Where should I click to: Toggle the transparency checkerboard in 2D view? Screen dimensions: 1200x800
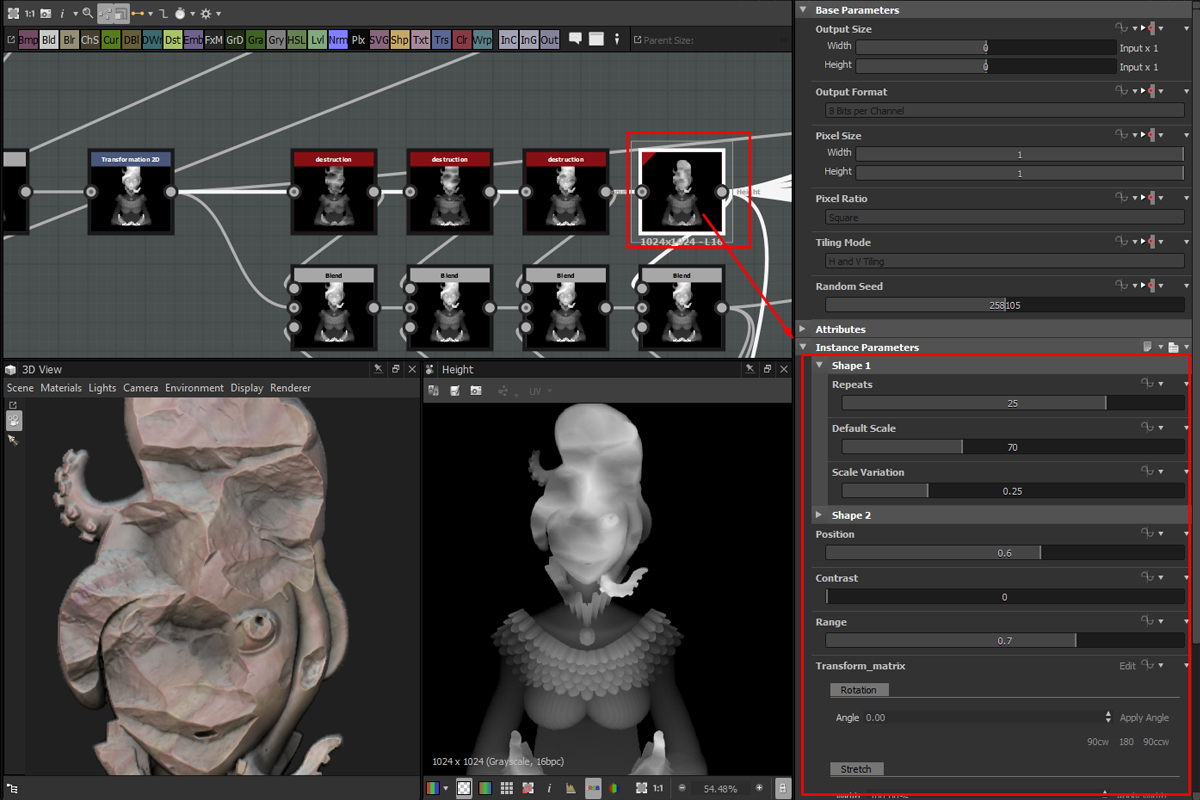point(464,788)
